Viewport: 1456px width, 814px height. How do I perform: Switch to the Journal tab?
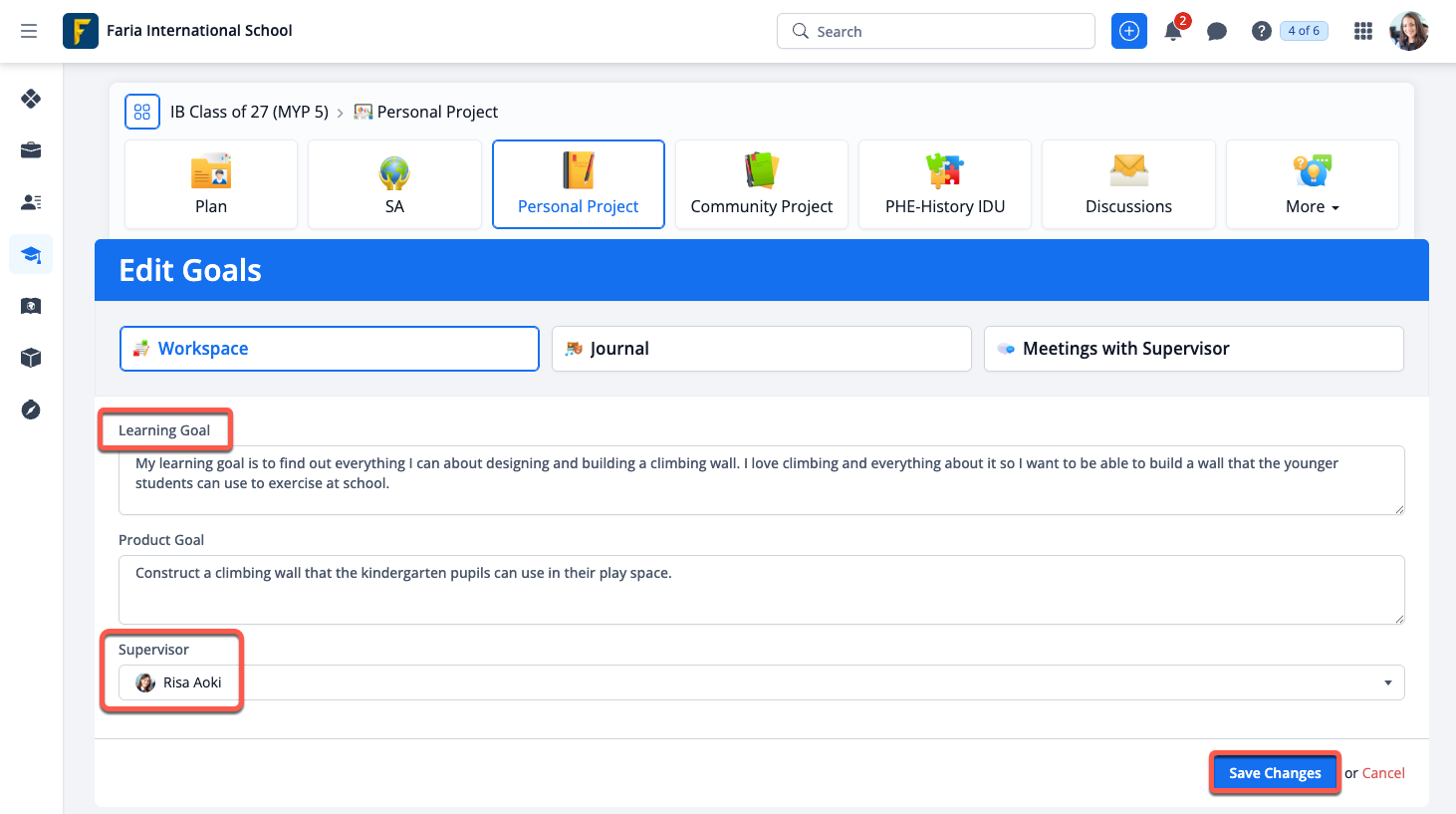point(761,349)
